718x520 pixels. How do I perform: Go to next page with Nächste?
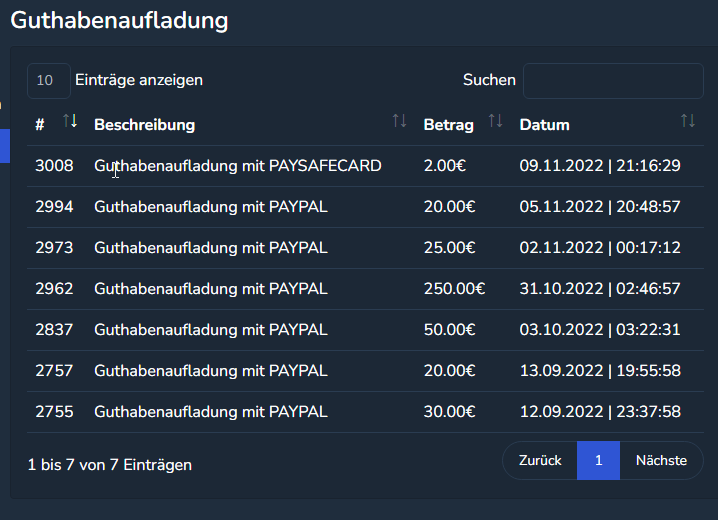pos(661,461)
